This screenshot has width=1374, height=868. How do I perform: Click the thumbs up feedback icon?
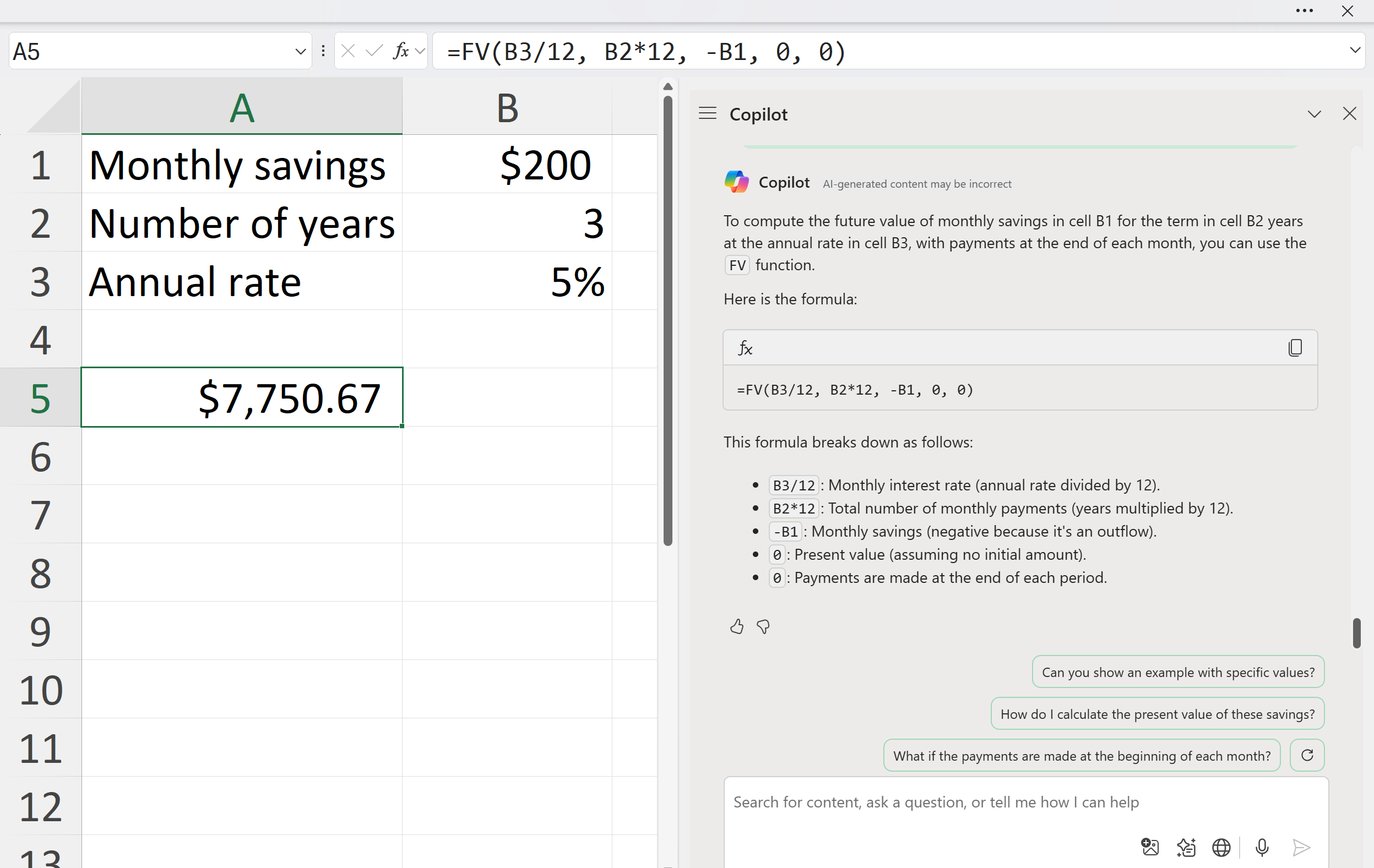point(737,627)
